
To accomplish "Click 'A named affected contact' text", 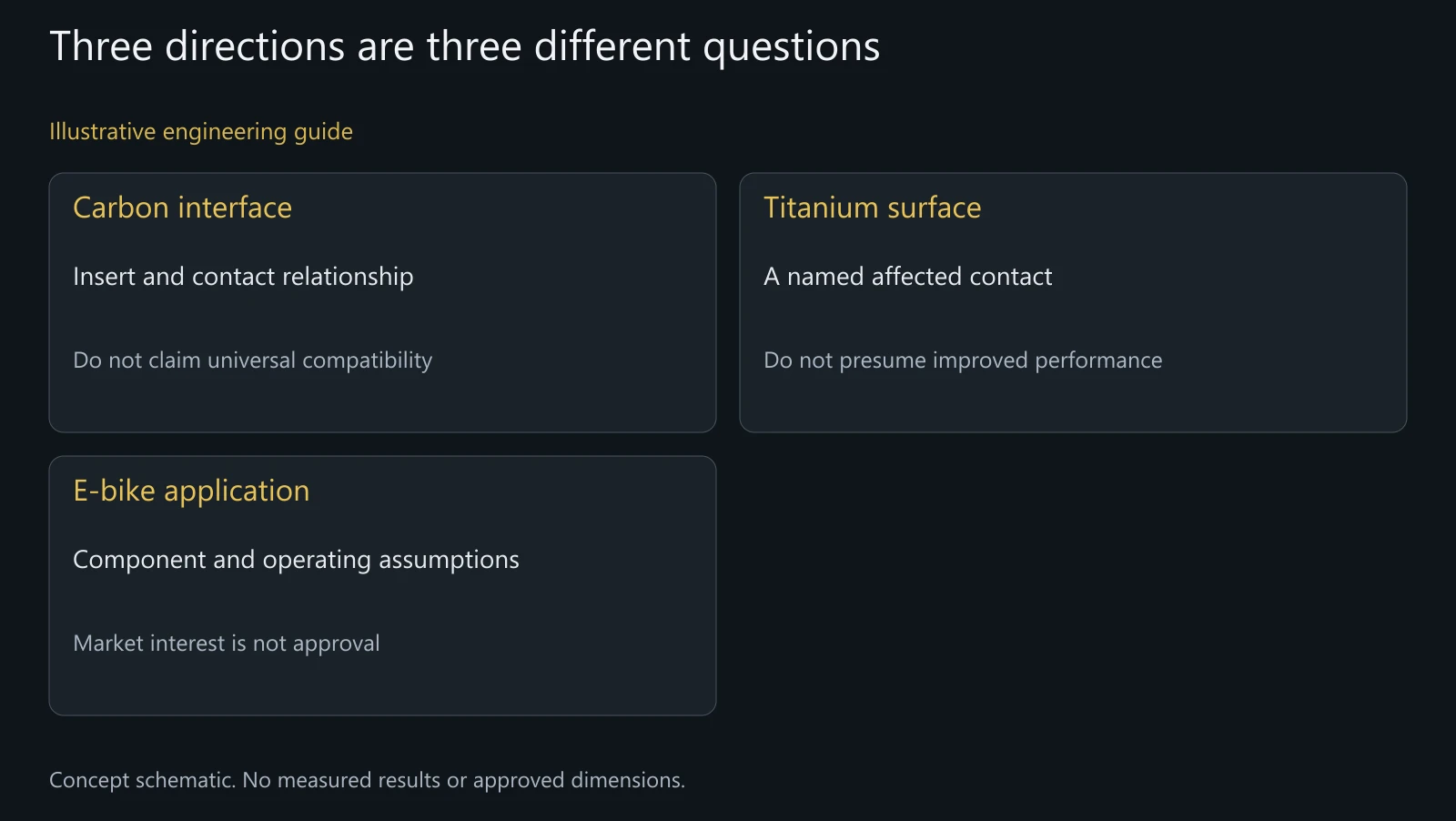I will pyautogui.click(x=908, y=277).
